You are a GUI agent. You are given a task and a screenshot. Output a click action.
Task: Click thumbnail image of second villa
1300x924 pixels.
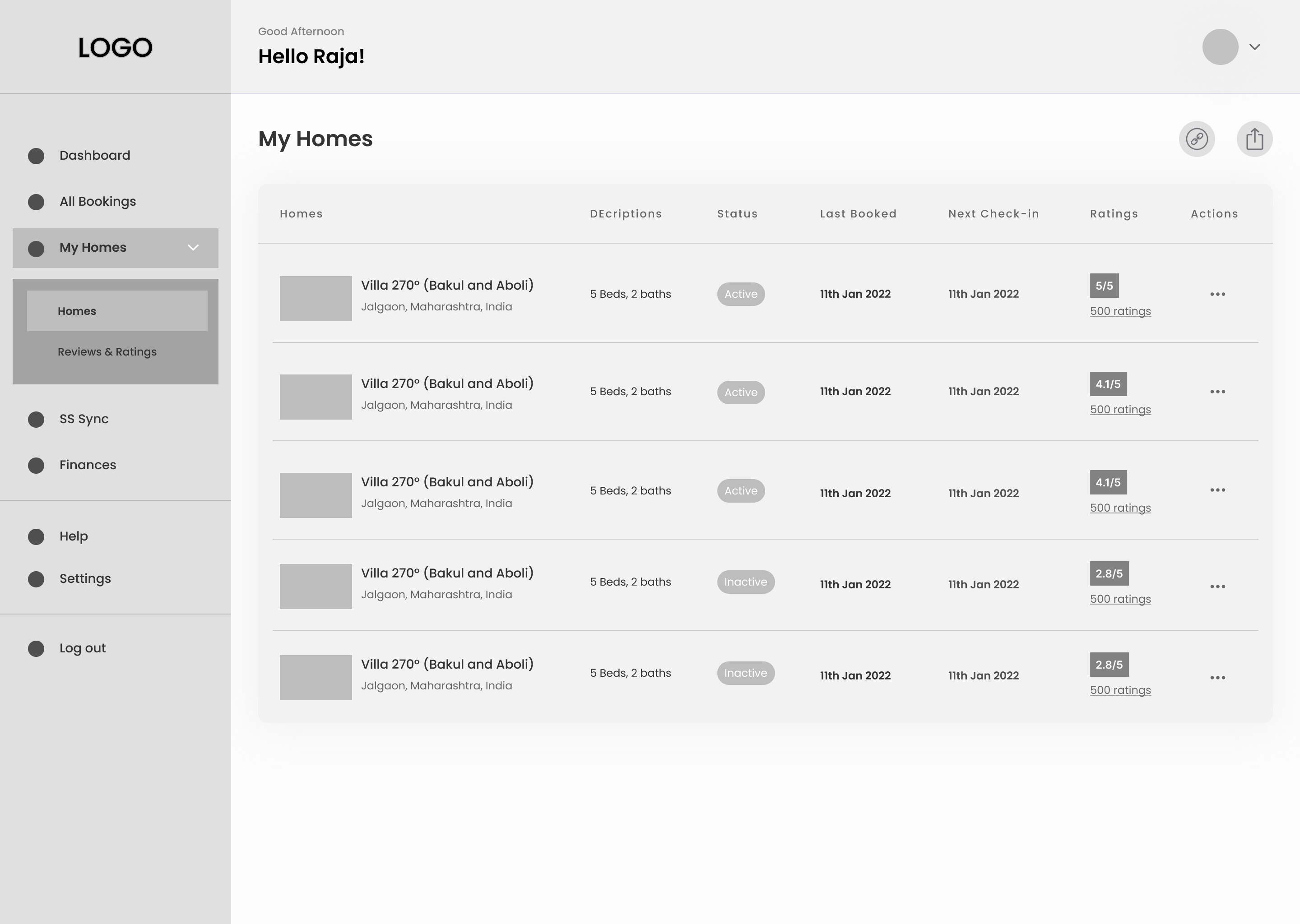pyautogui.click(x=316, y=397)
